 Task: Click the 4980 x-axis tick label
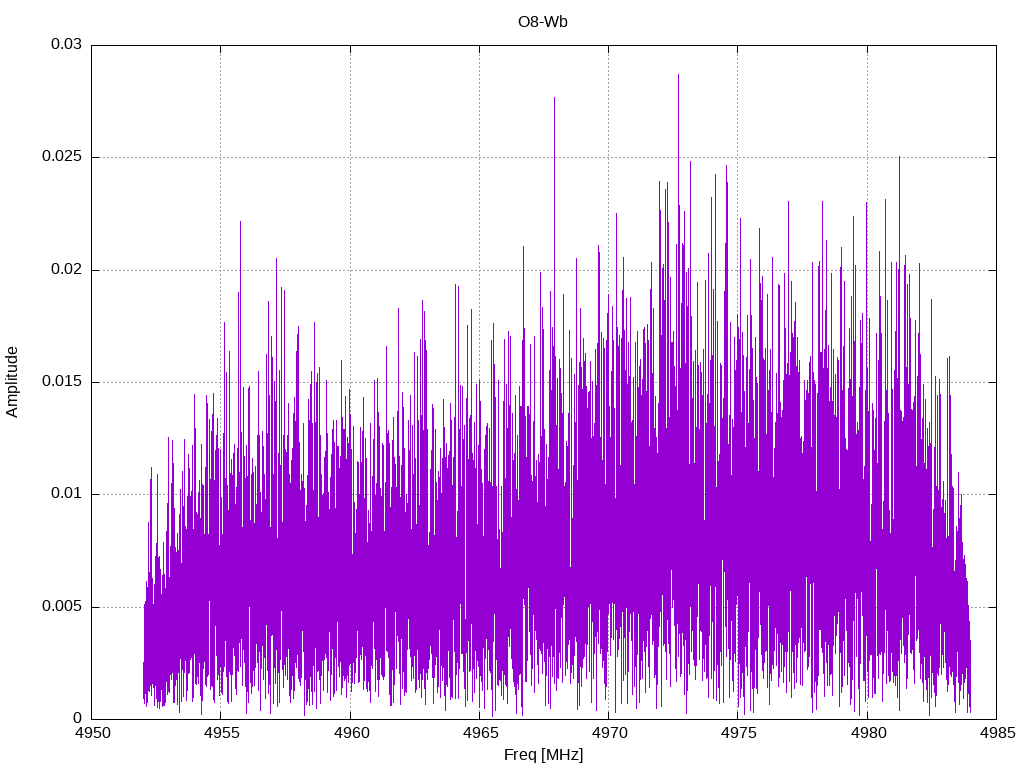pyautogui.click(x=867, y=733)
